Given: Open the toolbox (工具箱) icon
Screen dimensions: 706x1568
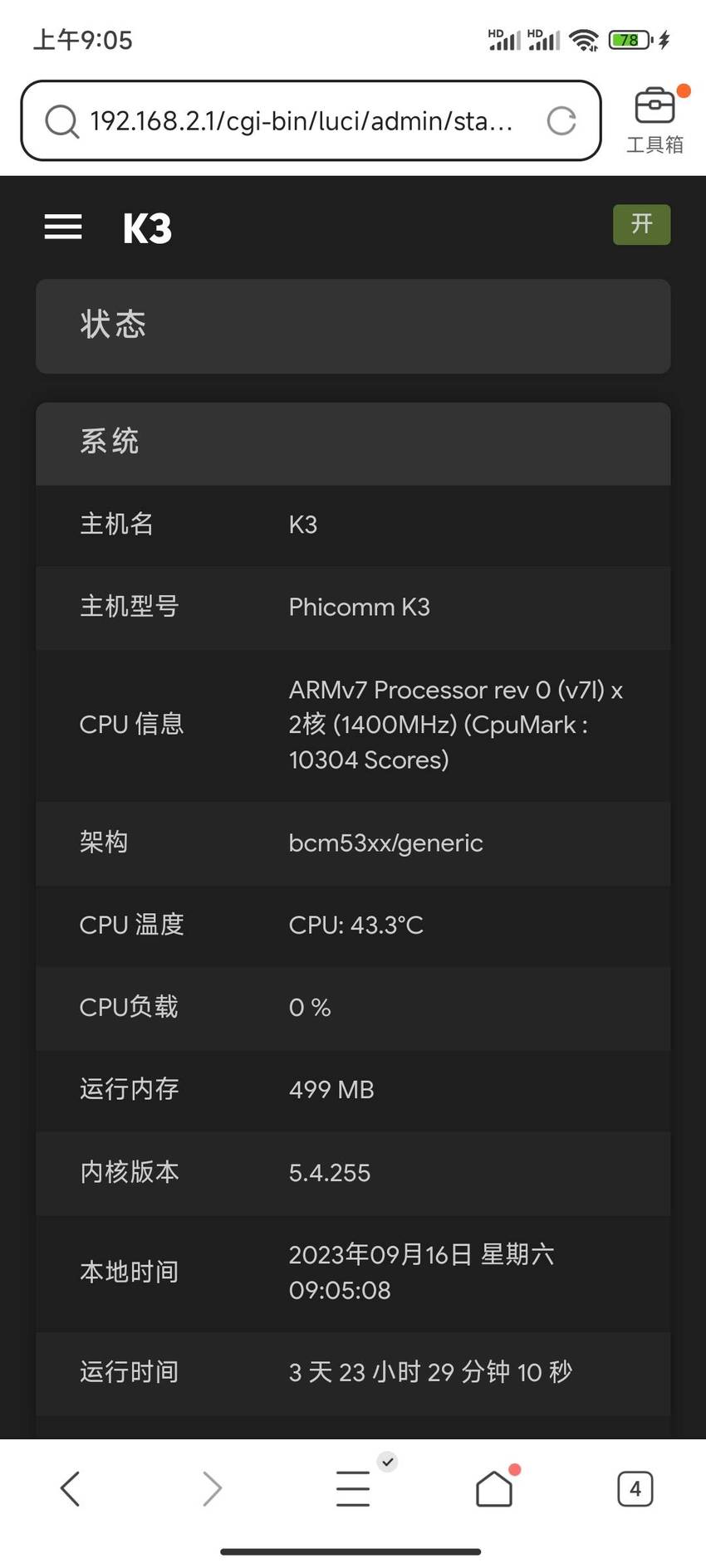Looking at the screenshot, I should tap(655, 120).
